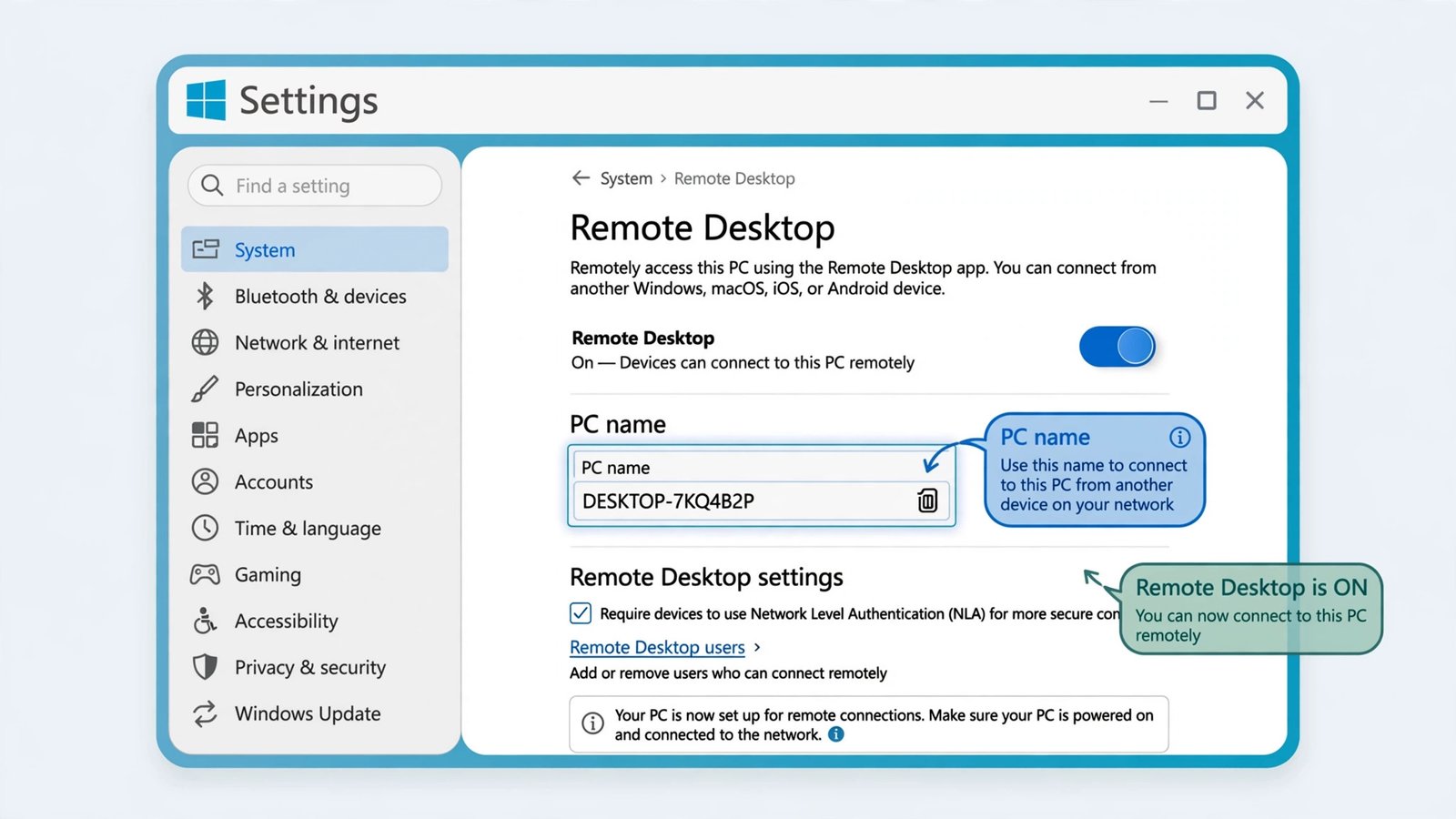The image size is (1456, 819).
Task: Open Bluetooth & devices settings
Action: pos(320,297)
